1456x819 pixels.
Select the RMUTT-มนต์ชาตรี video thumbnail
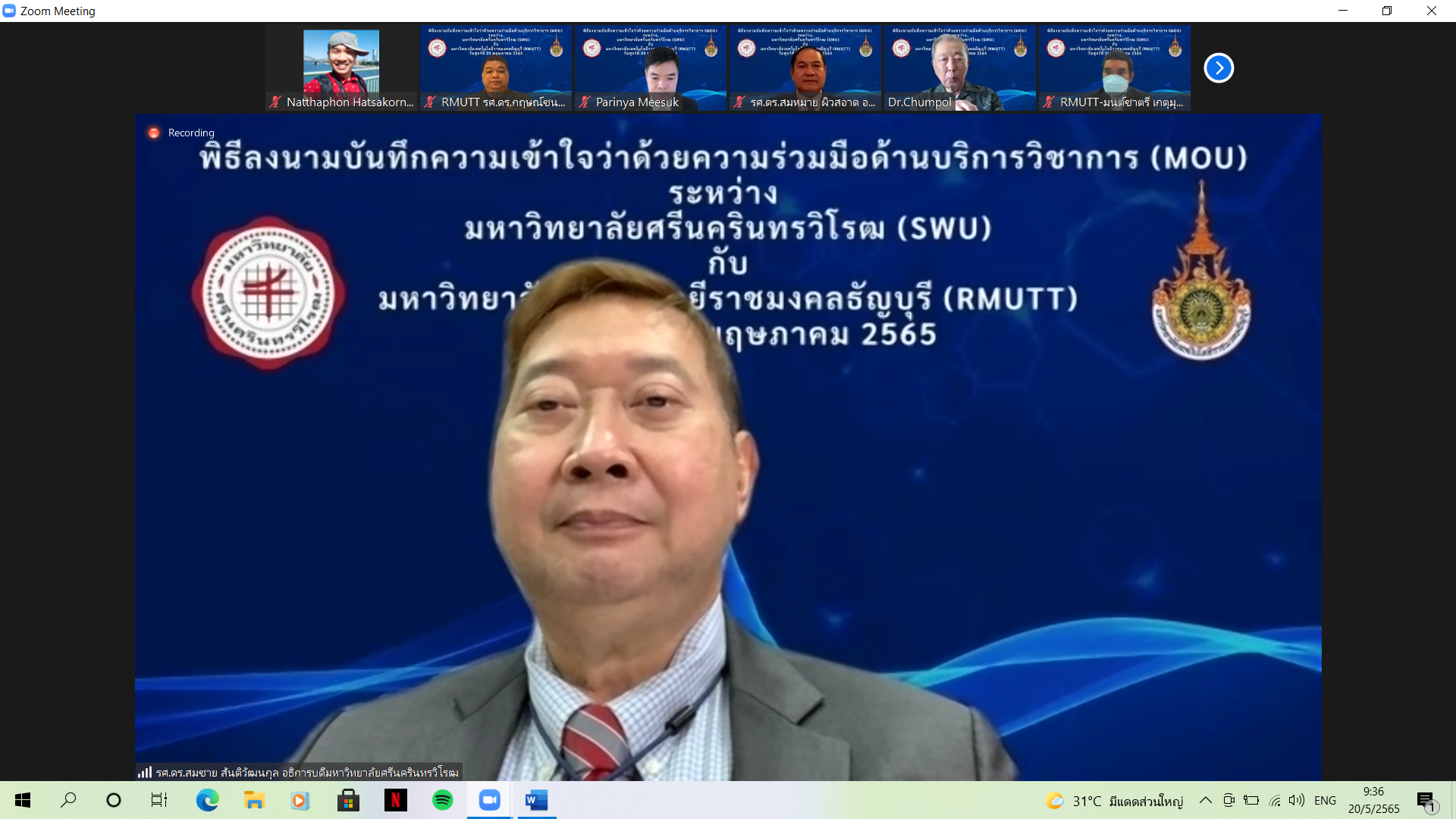coord(1115,68)
